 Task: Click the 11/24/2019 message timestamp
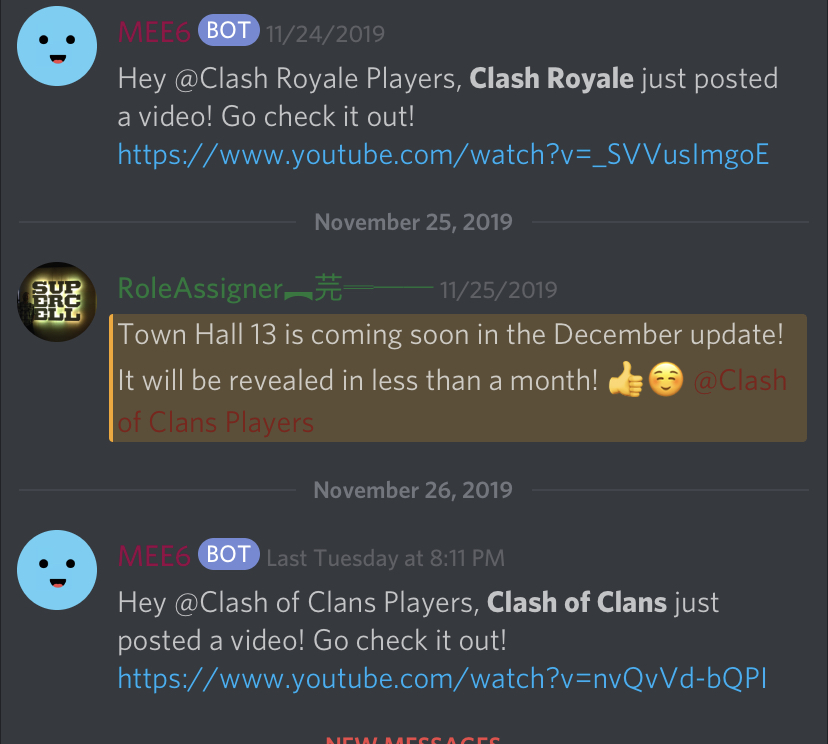coord(326,34)
